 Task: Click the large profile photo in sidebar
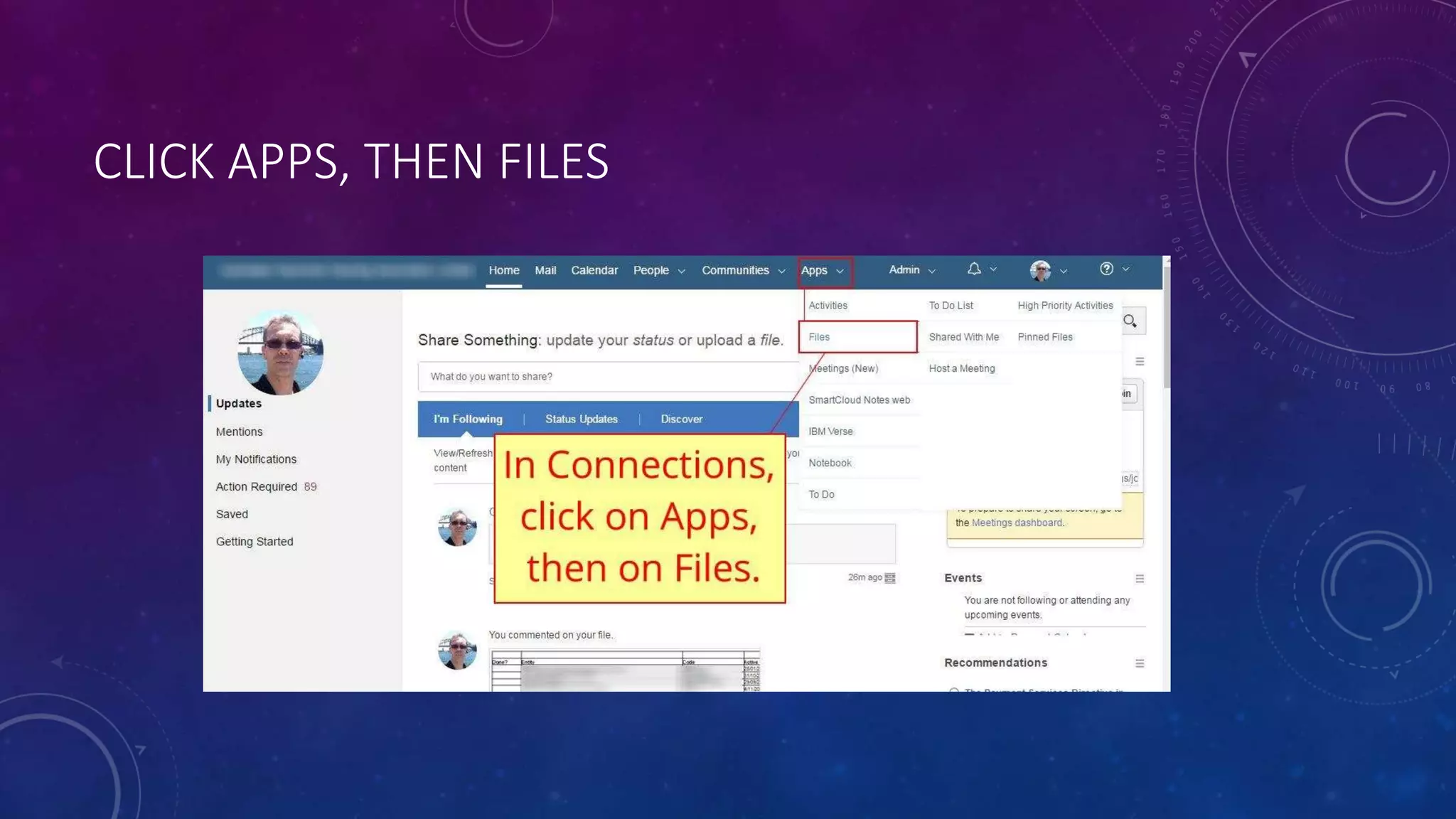(x=280, y=353)
